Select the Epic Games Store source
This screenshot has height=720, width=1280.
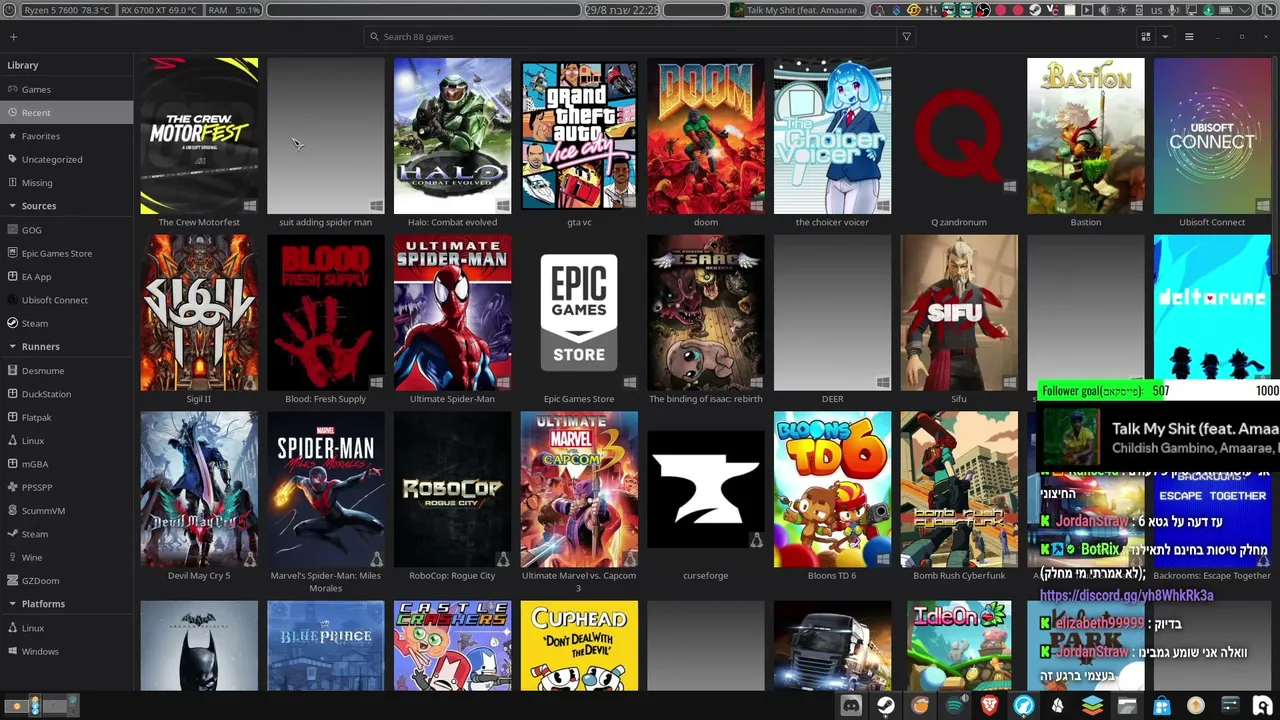pos(67,253)
